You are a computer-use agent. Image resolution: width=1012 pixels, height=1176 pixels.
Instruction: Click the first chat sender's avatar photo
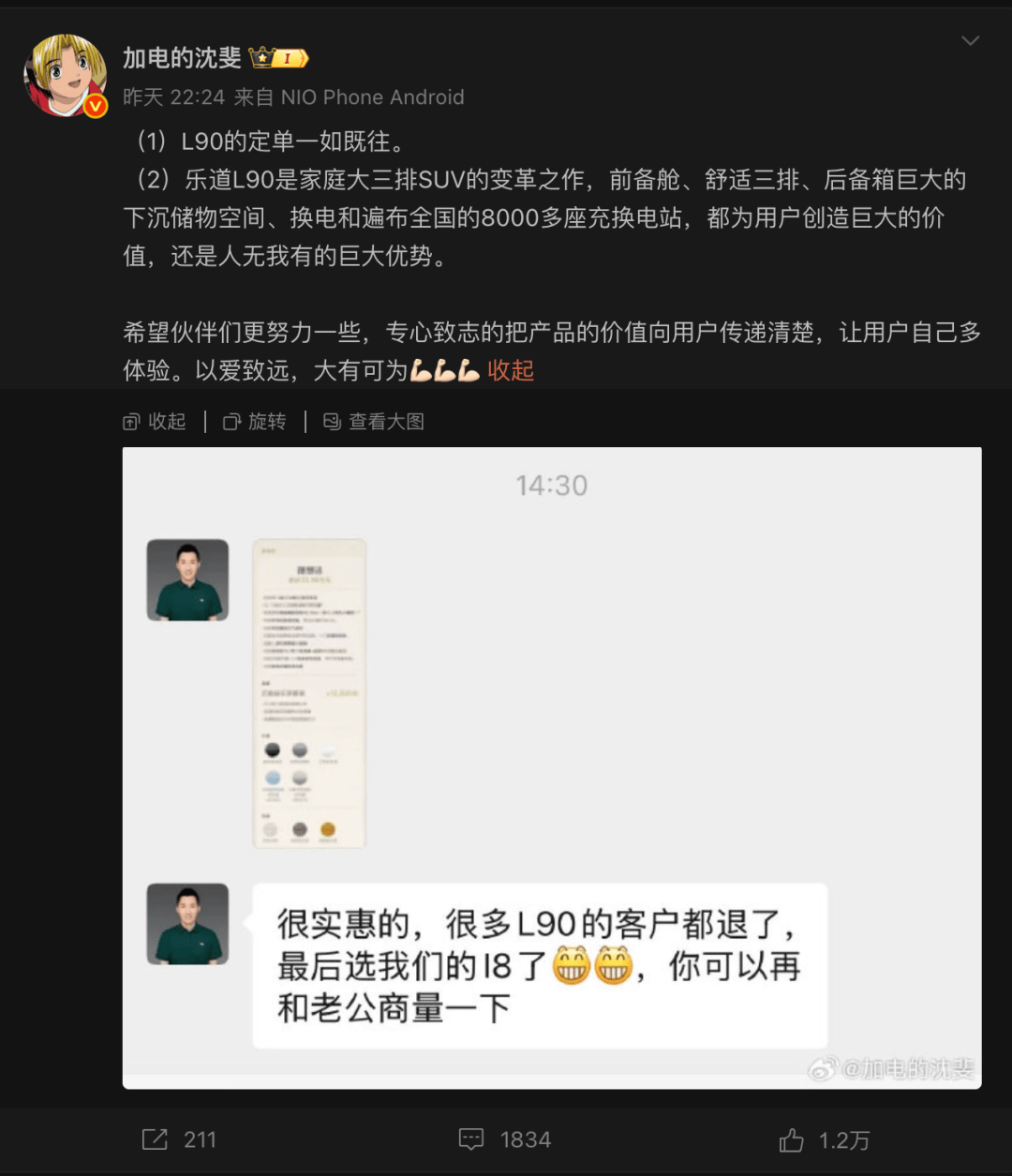point(187,580)
